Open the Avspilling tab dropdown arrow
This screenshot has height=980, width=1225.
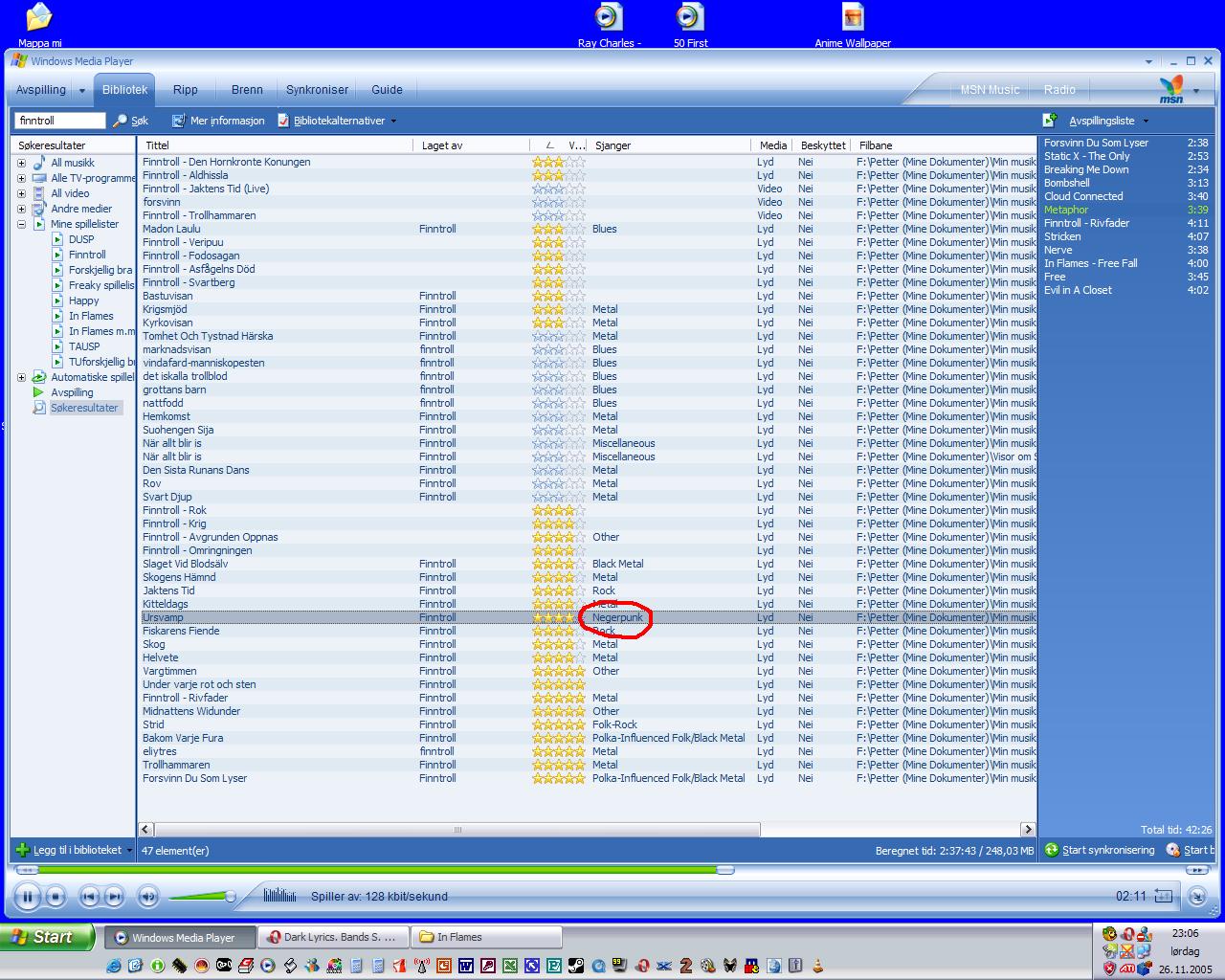tap(82, 91)
